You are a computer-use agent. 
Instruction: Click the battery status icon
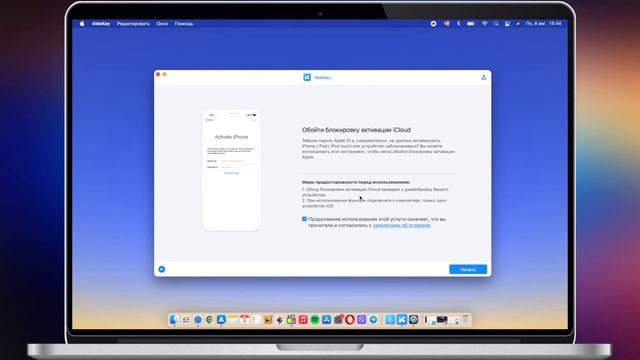tap(471, 24)
